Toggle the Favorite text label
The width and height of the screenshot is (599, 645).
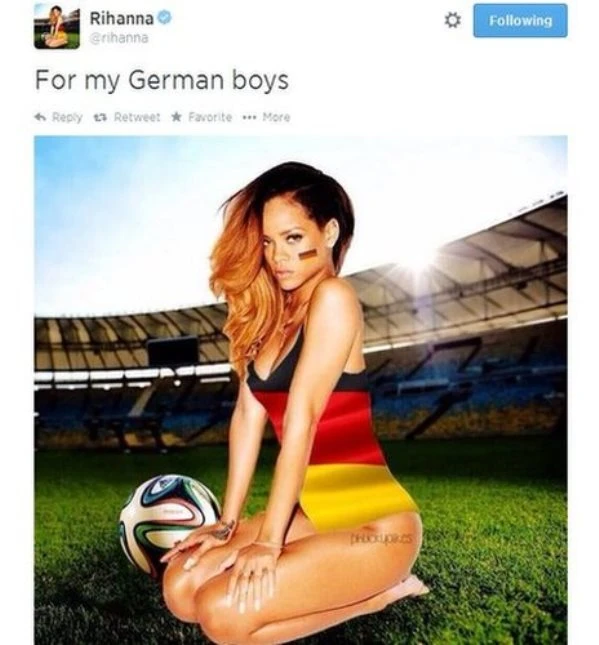coord(210,117)
